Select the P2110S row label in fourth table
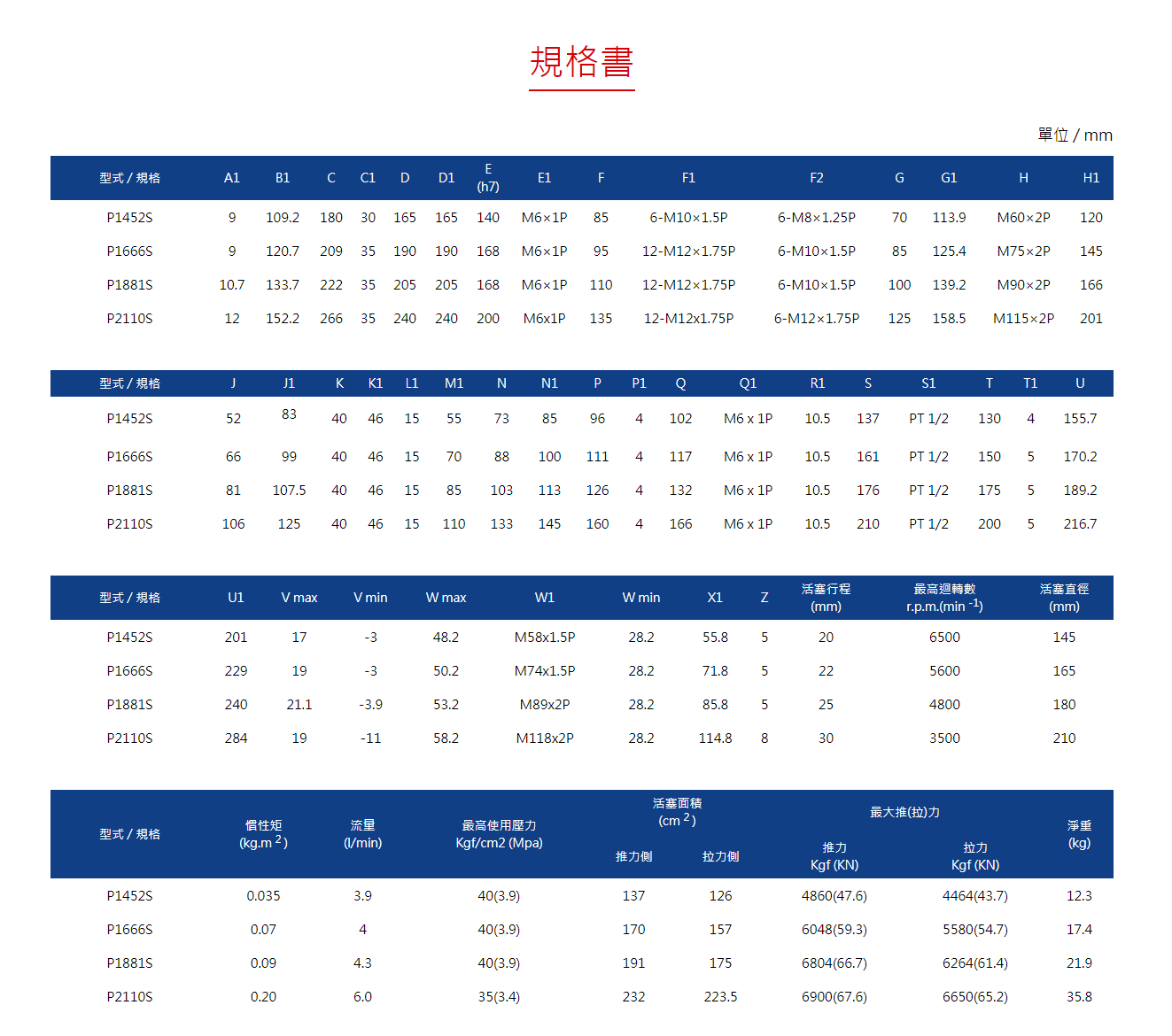Screen dimensions: 1172x1036 click(130, 996)
